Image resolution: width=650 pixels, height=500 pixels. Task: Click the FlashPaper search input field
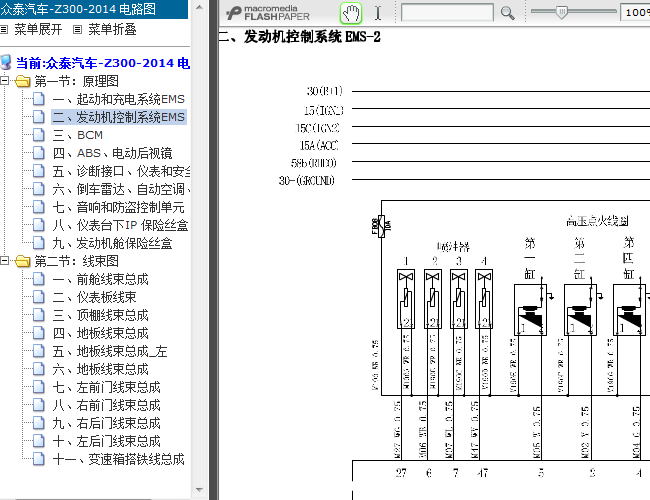[x=447, y=12]
